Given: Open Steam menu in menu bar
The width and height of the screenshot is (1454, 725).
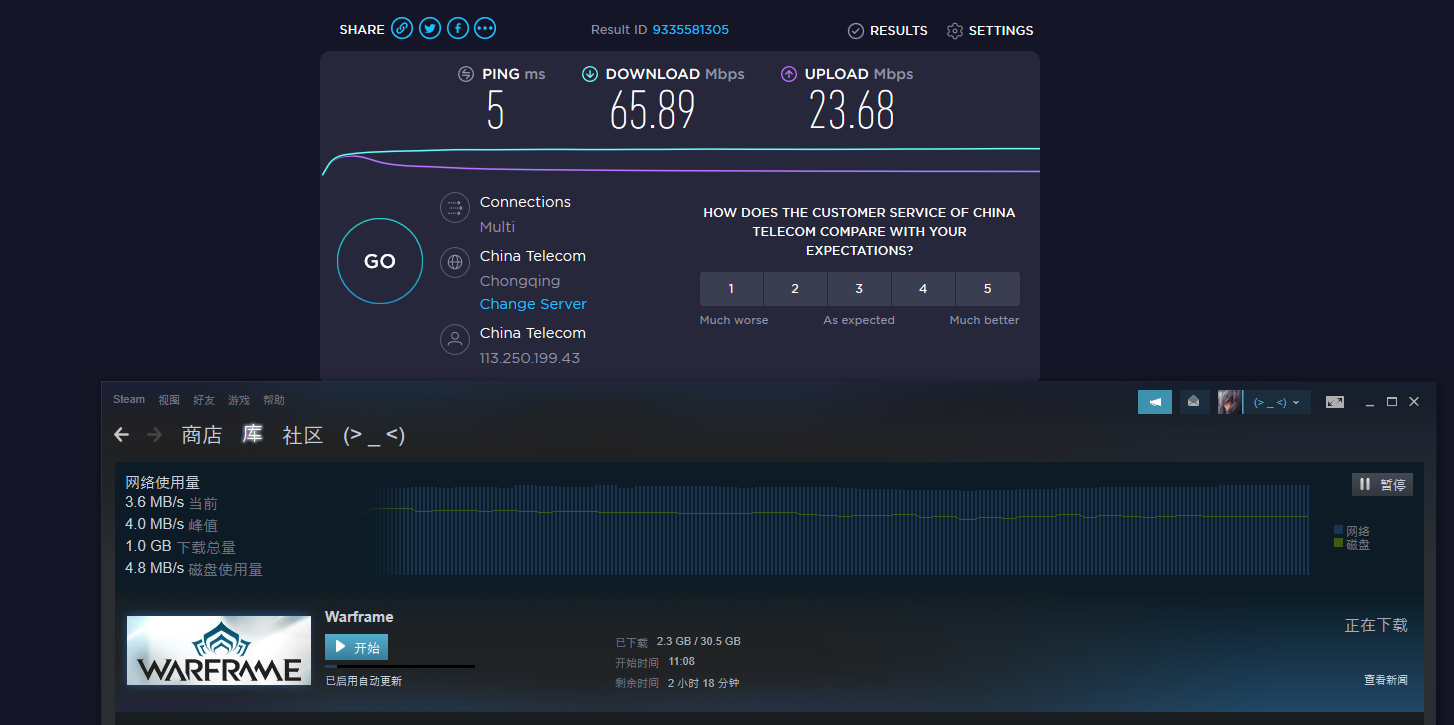Looking at the screenshot, I should pos(129,400).
